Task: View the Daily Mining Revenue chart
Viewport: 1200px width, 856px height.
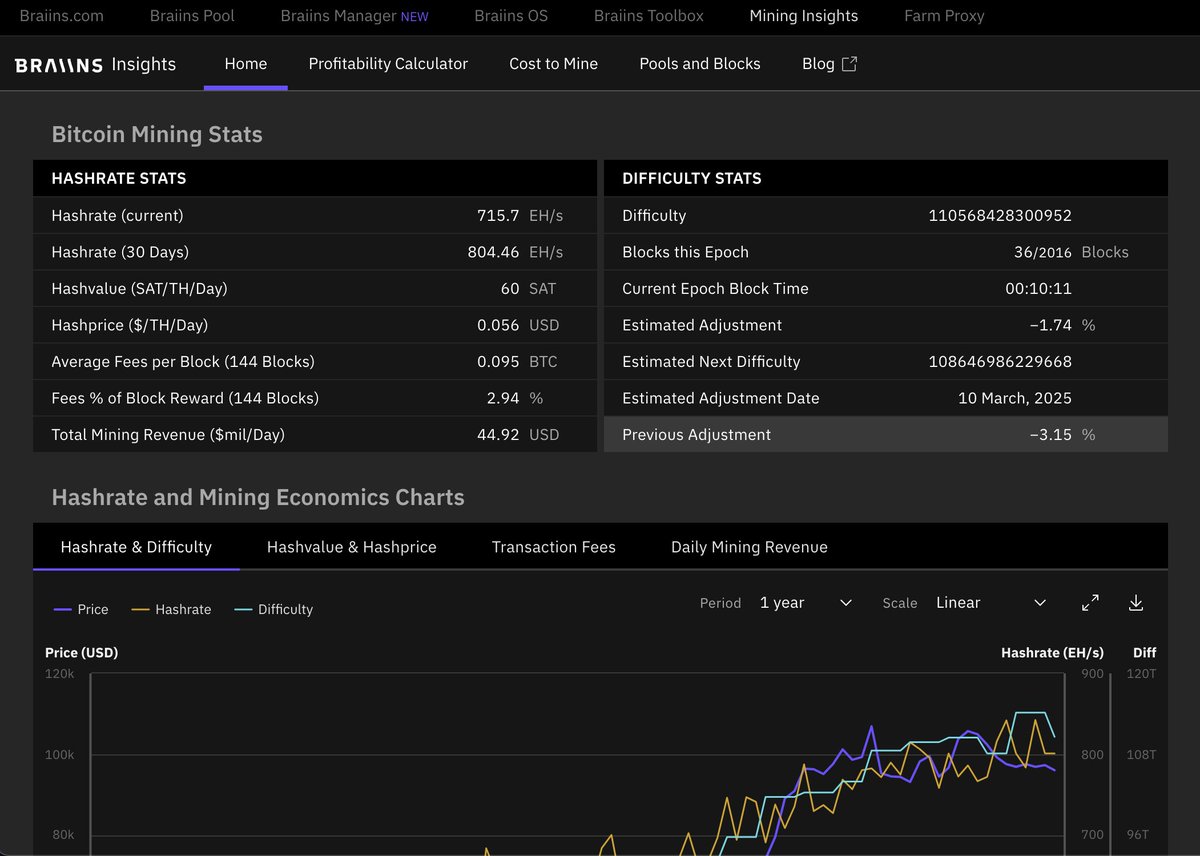Action: (x=749, y=547)
